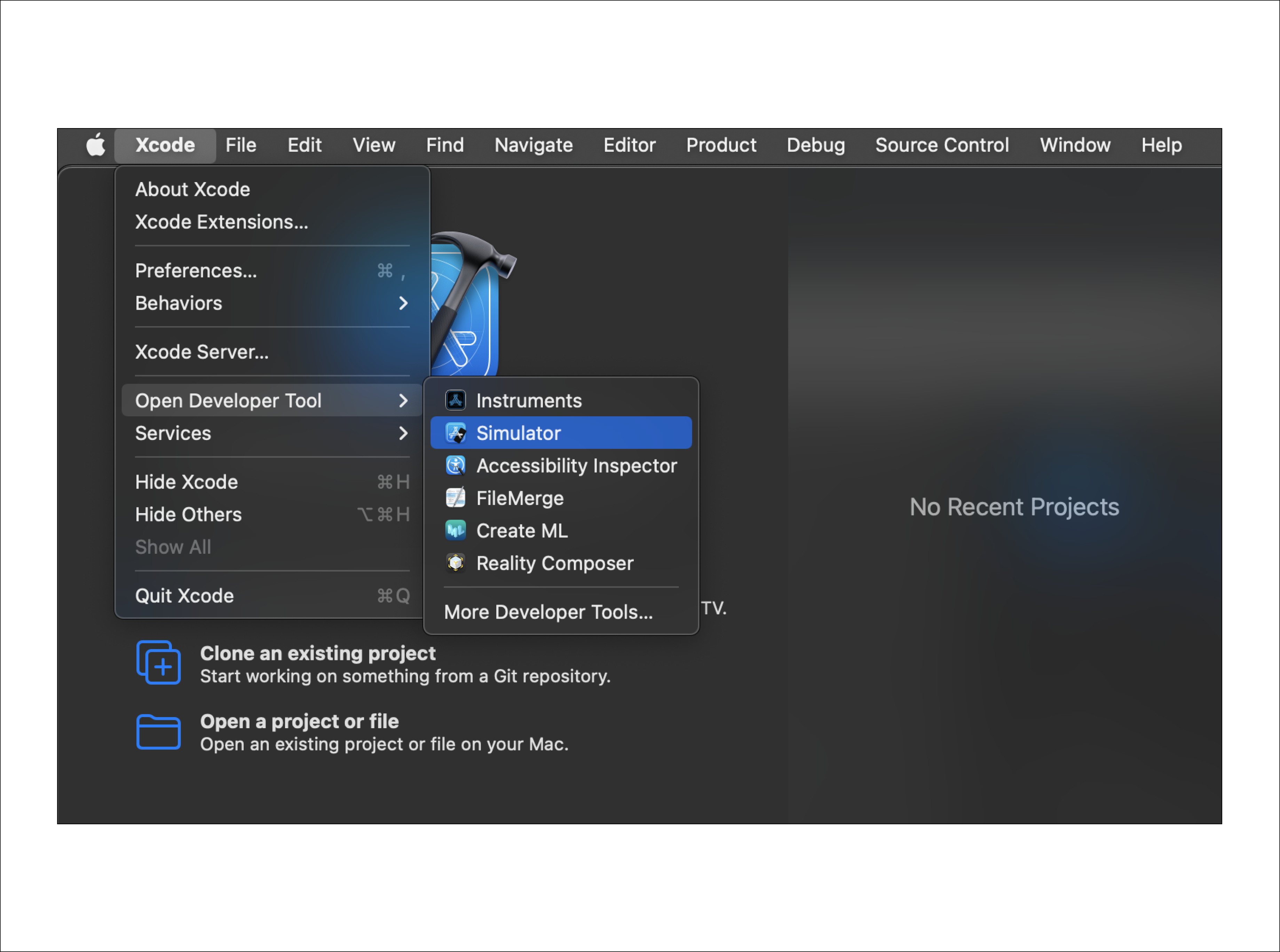This screenshot has width=1280, height=952.
Task: Click the Clone an existing project icon
Action: [158, 663]
